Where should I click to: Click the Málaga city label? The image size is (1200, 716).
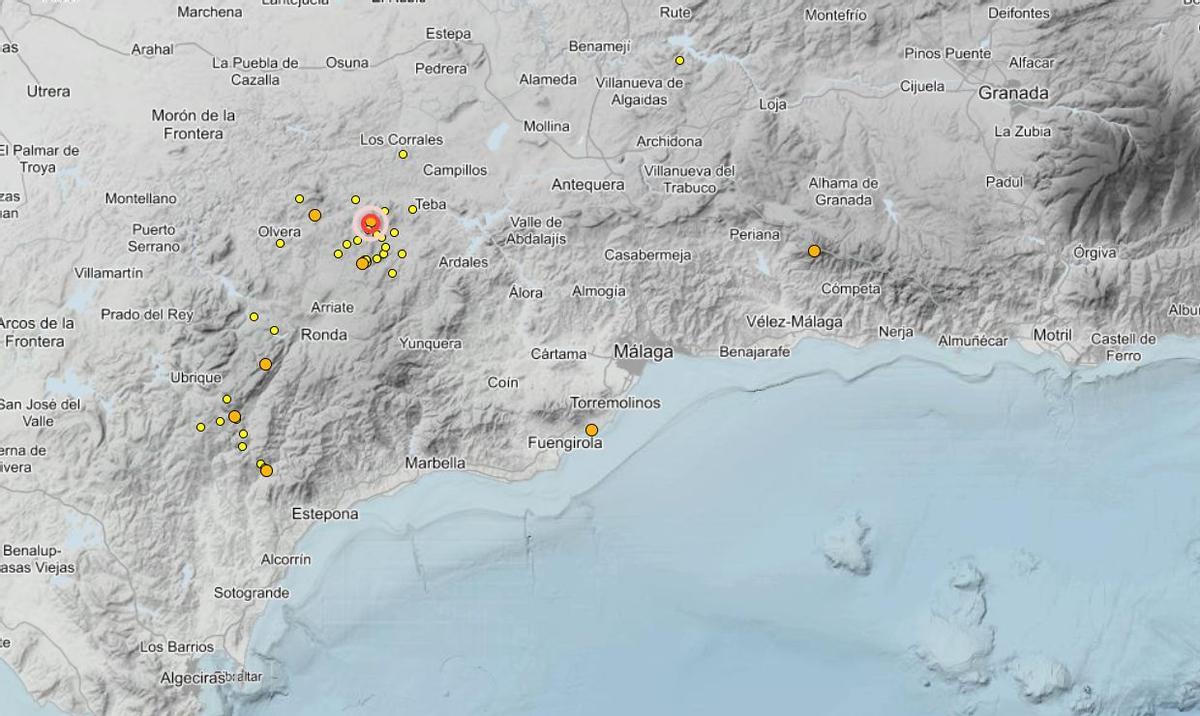643,352
